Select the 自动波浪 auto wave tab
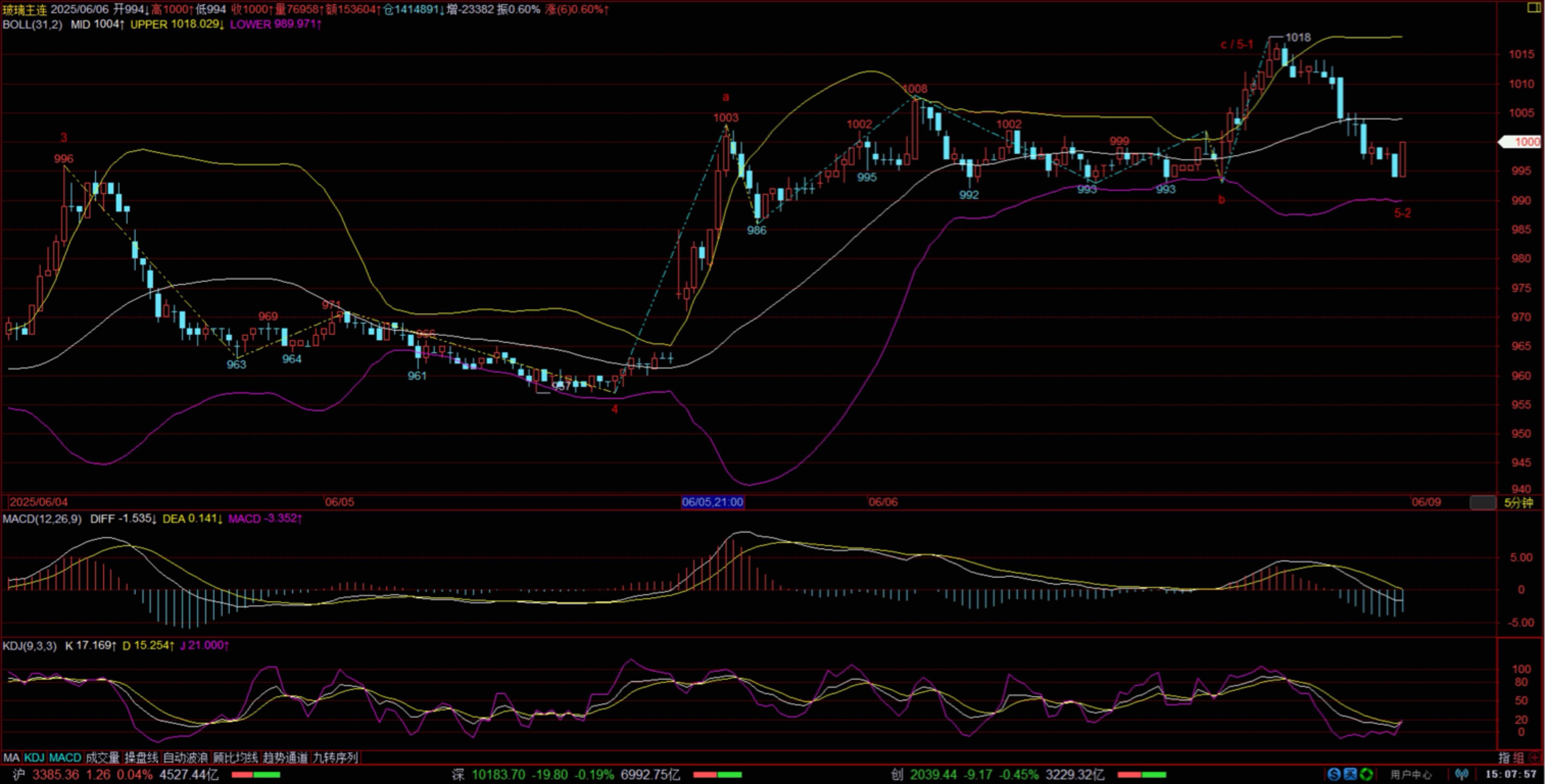 (x=185, y=757)
